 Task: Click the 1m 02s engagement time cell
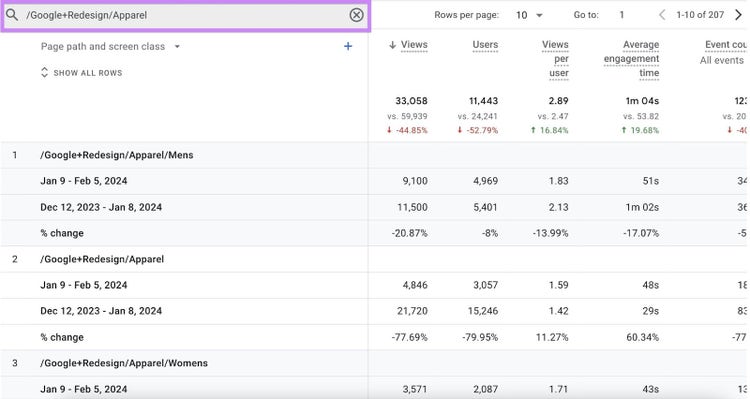642,208
